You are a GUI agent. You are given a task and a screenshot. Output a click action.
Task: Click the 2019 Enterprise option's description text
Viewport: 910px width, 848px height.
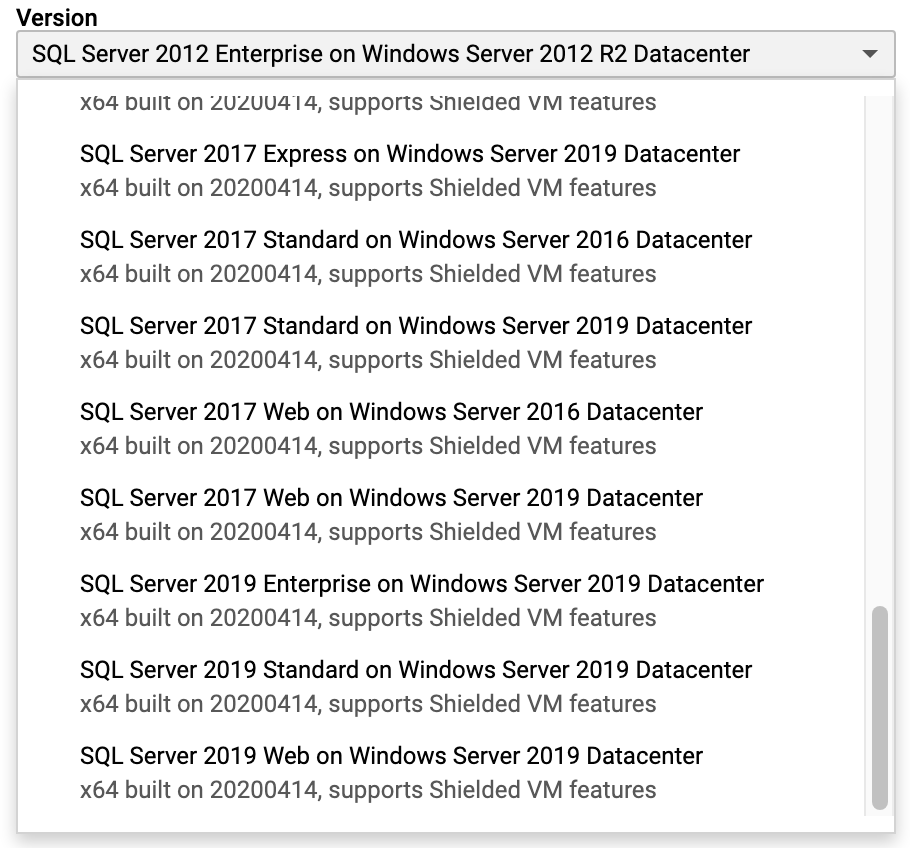pos(367,618)
